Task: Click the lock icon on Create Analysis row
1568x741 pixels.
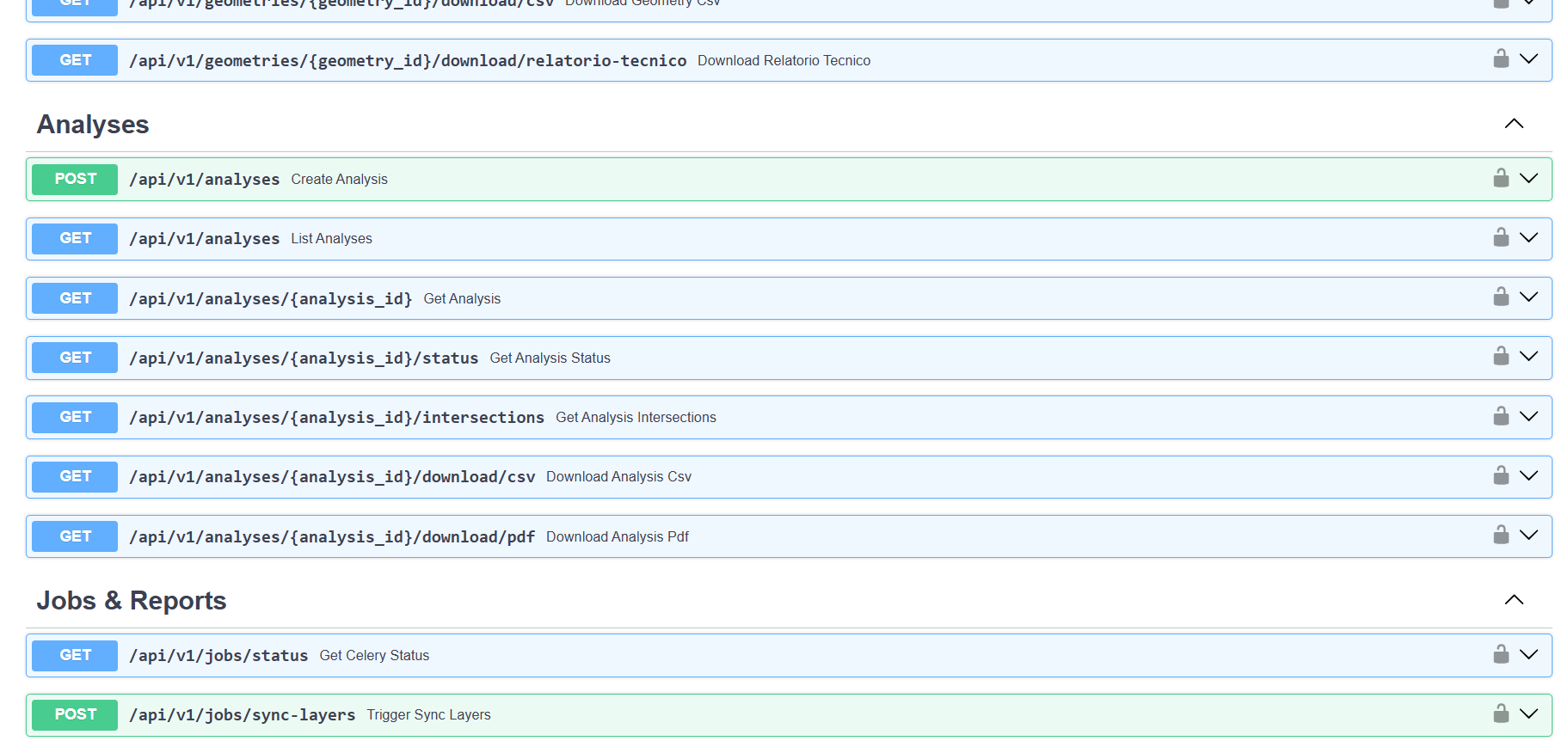Action: click(x=1501, y=178)
